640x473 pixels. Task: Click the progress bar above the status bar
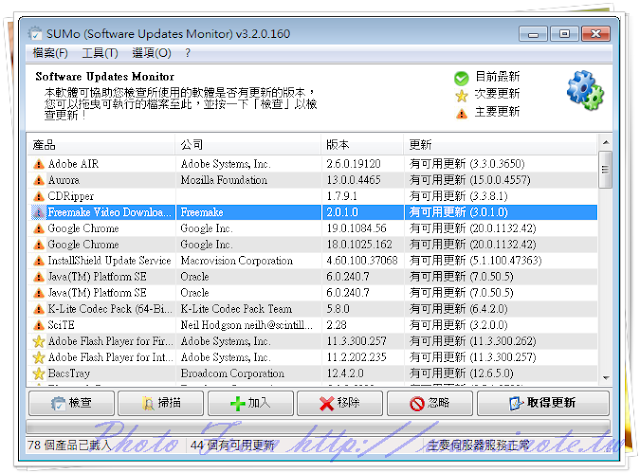pos(318,426)
